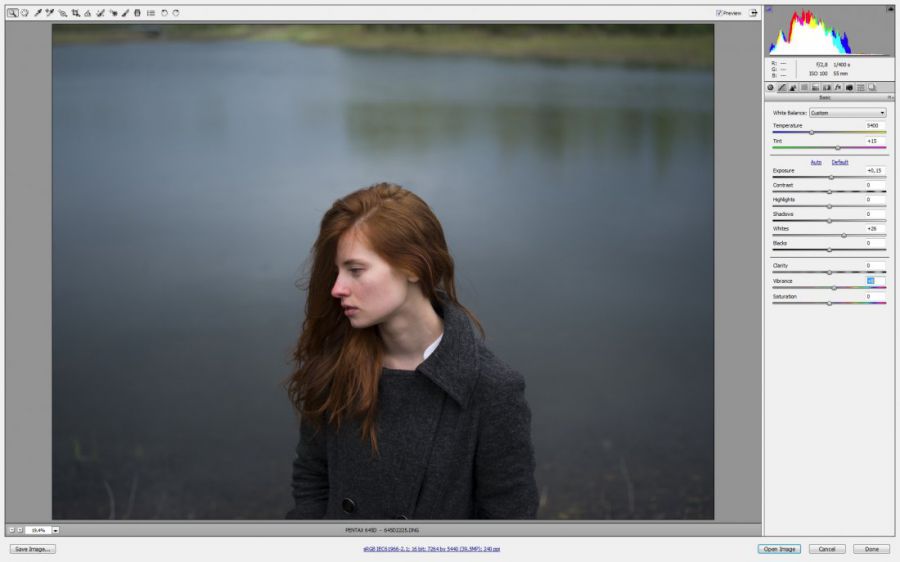Click the Exposure slider track

coord(829,177)
